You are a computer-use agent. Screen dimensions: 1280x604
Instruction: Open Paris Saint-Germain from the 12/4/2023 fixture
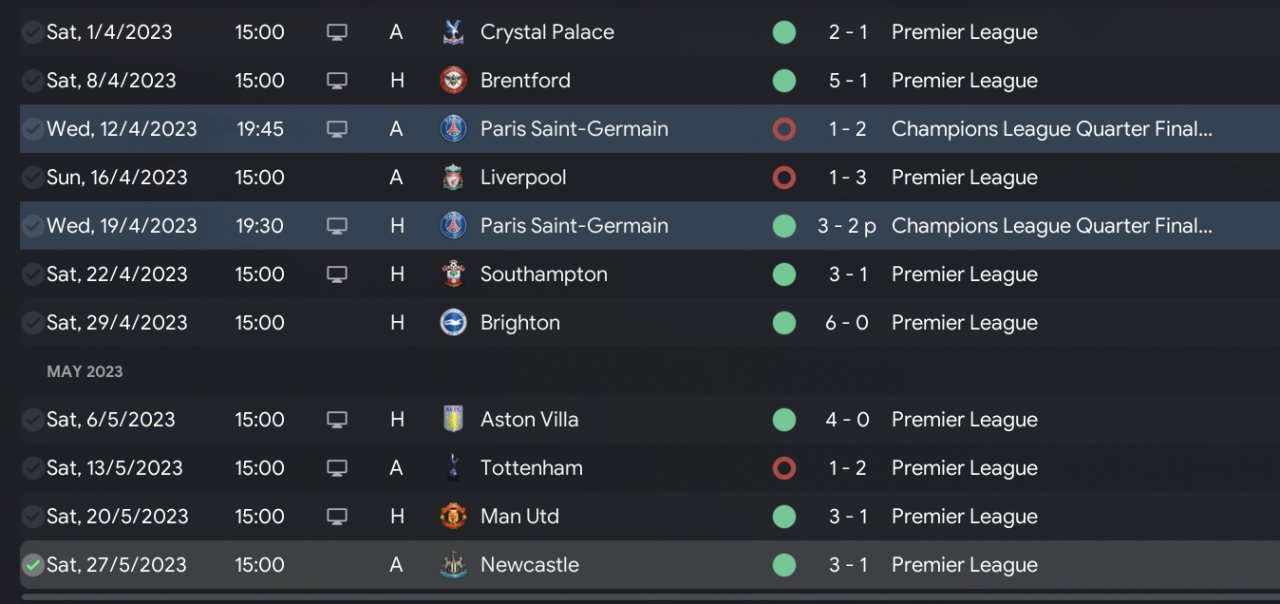point(574,129)
